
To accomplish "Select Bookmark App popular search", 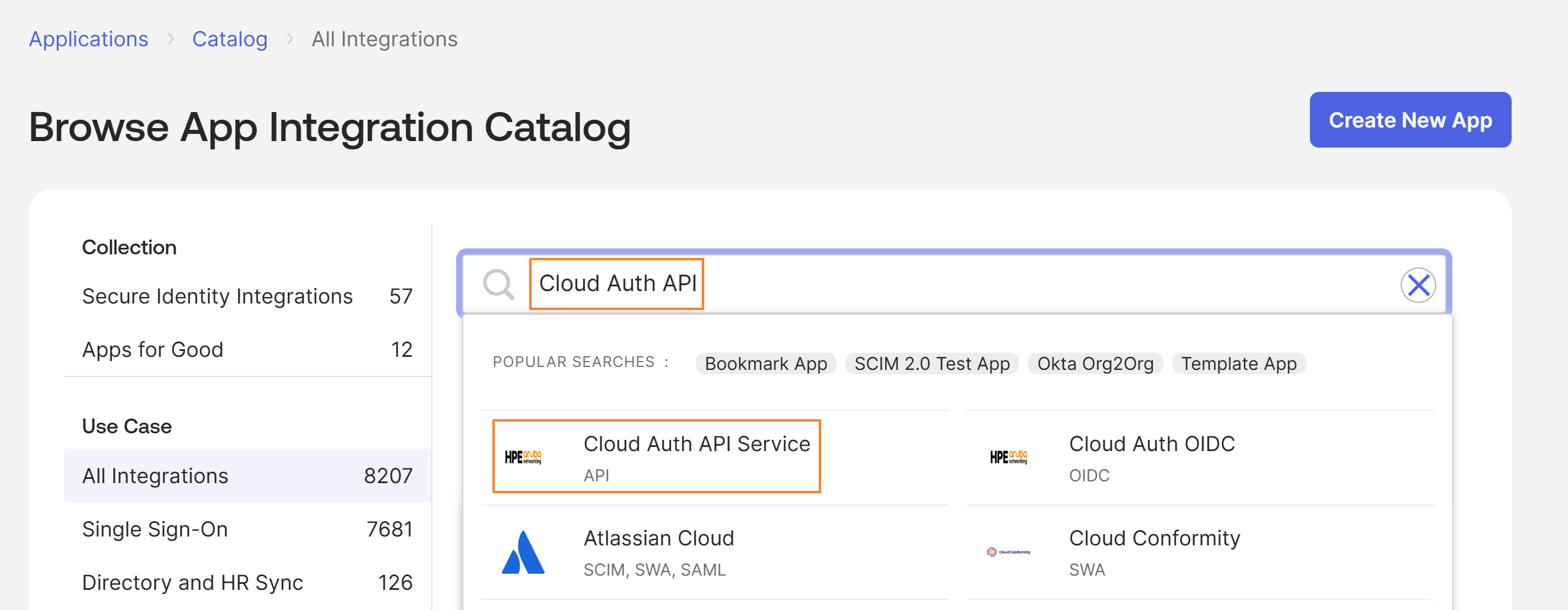I will point(766,364).
